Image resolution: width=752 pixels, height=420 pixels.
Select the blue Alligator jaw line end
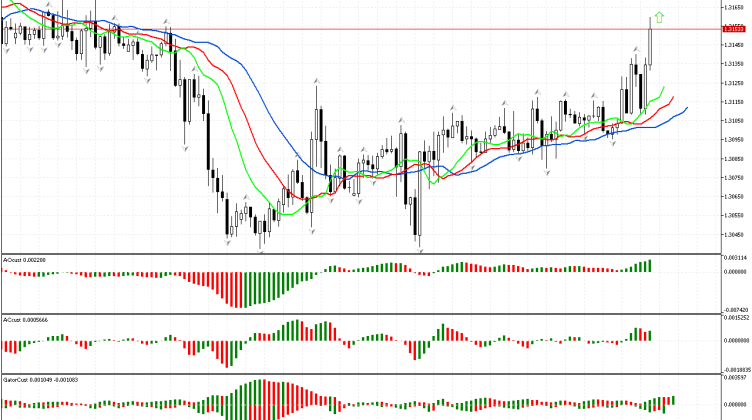coord(686,107)
